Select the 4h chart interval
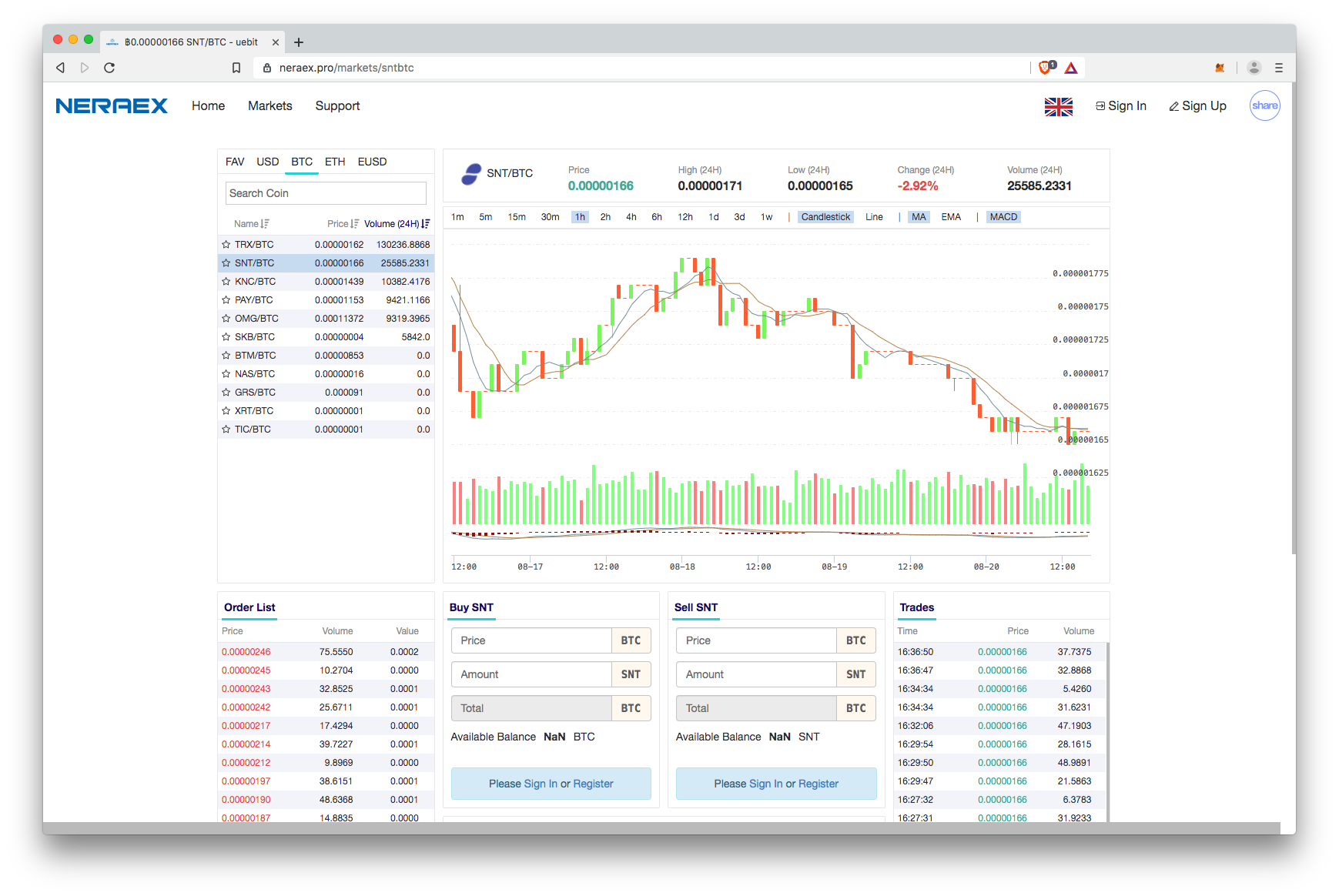This screenshot has width=1339, height=896. point(631,217)
